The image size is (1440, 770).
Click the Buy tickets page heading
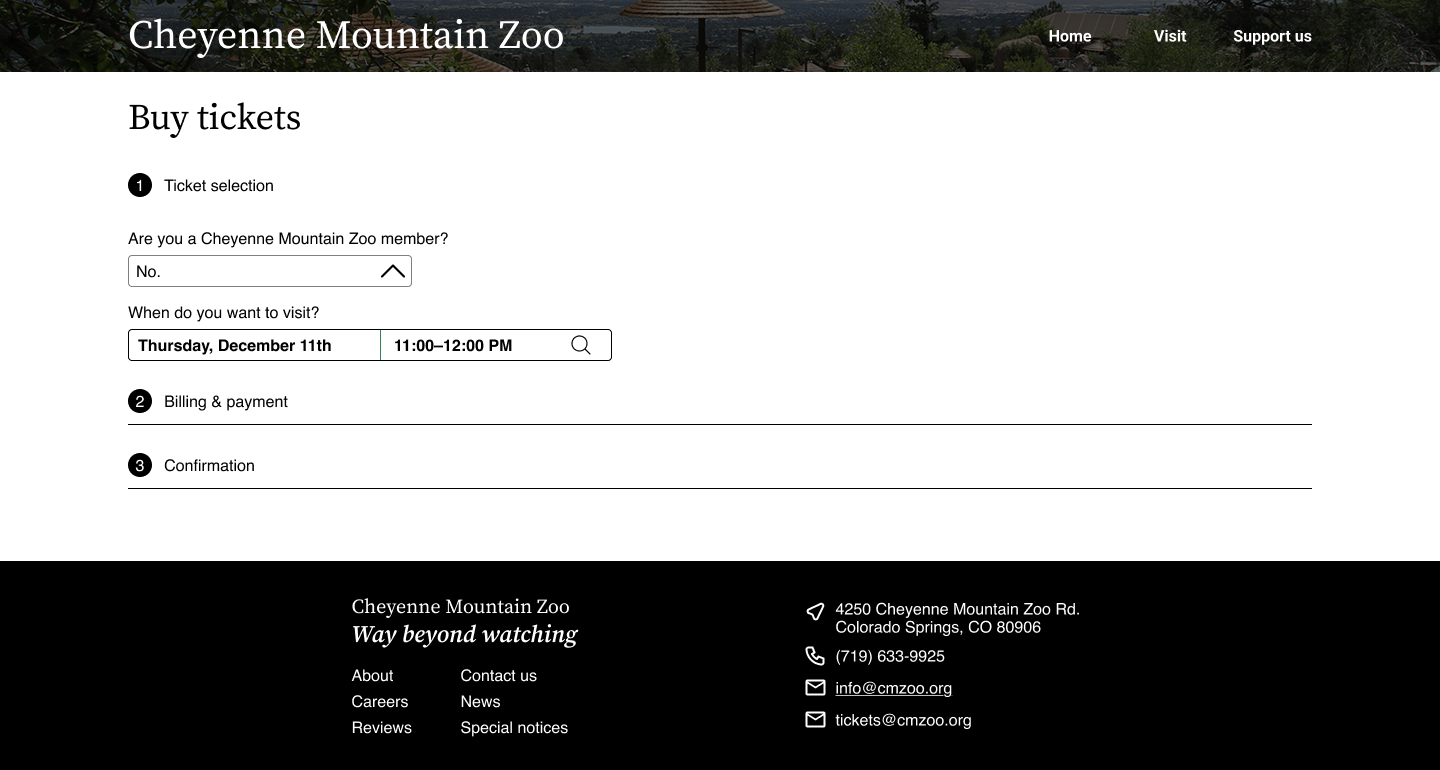coord(214,118)
